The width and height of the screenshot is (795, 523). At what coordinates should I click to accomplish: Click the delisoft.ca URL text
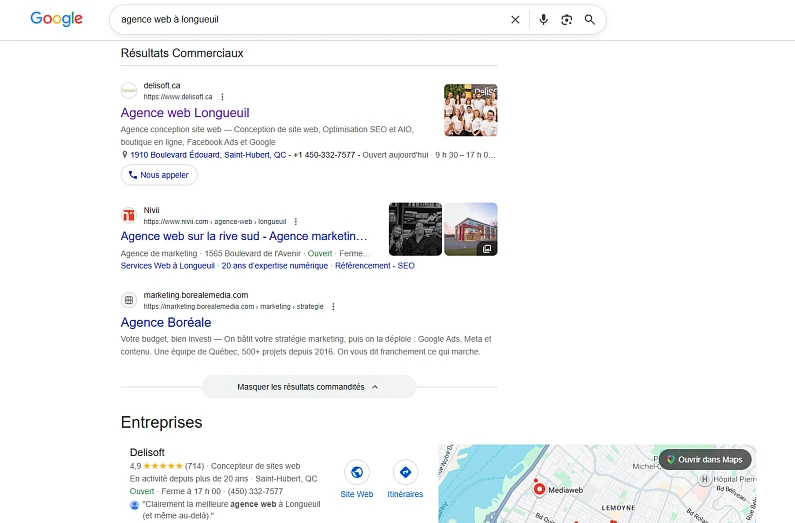pos(177,97)
